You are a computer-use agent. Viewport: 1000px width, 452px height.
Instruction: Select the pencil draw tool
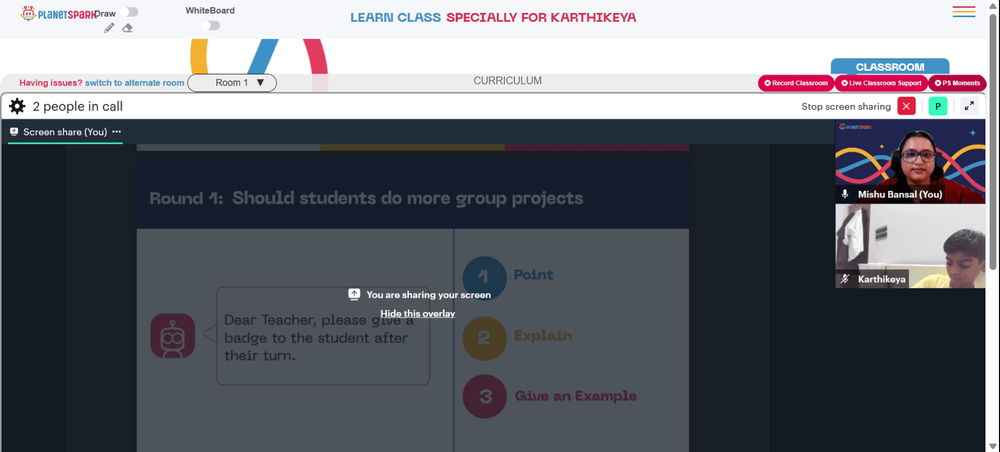pyautogui.click(x=109, y=28)
